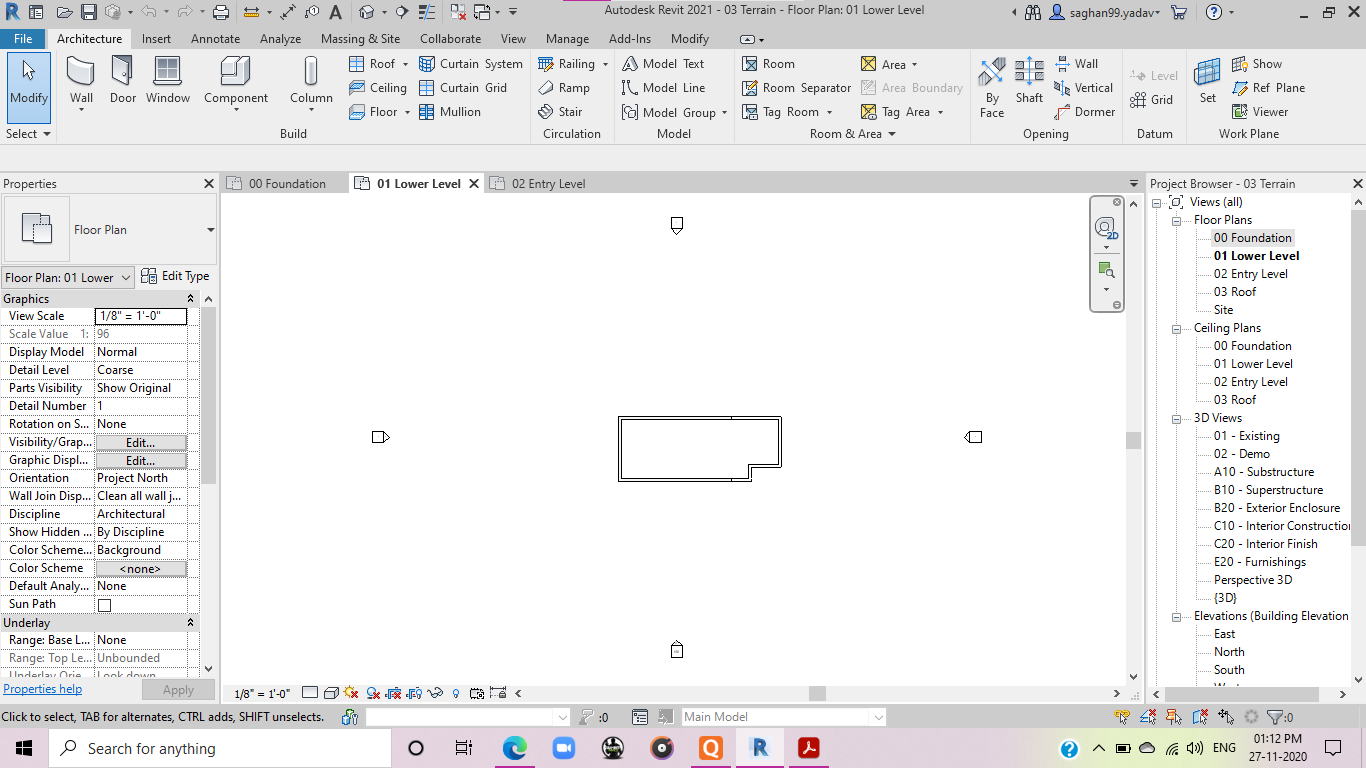Add Model Text

663,64
